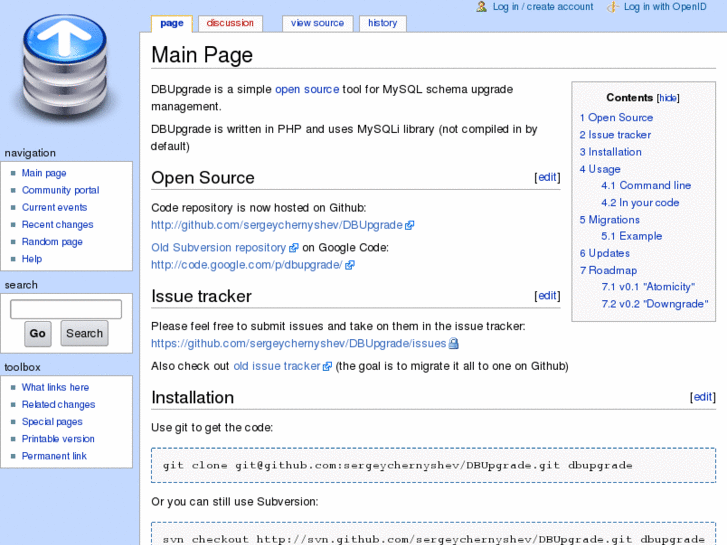Jump to 4 Usage in Contents
The image size is (727, 545).
tap(600, 169)
